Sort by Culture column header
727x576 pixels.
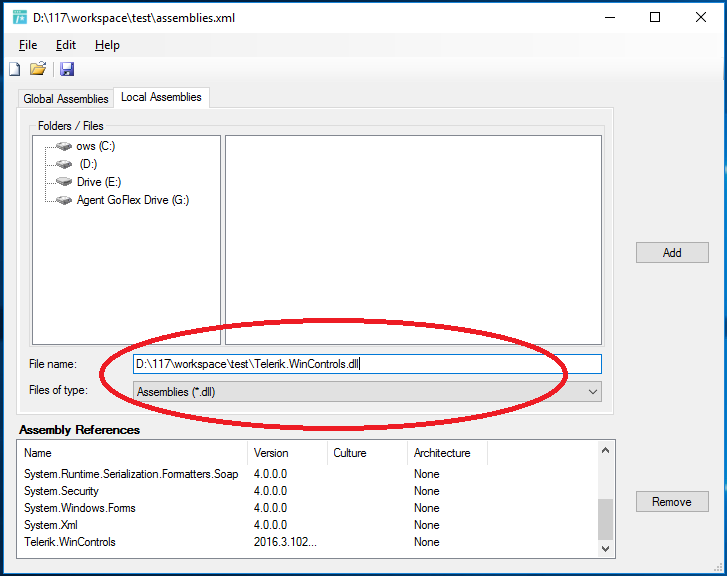point(368,453)
